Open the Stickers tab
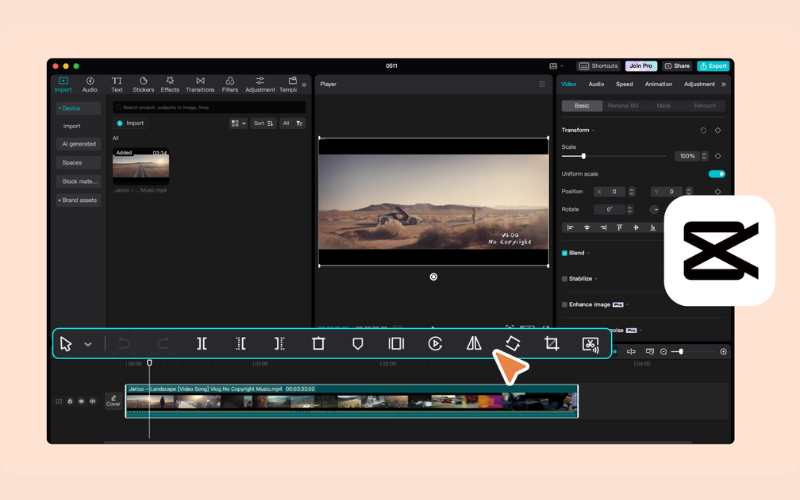 (x=143, y=85)
